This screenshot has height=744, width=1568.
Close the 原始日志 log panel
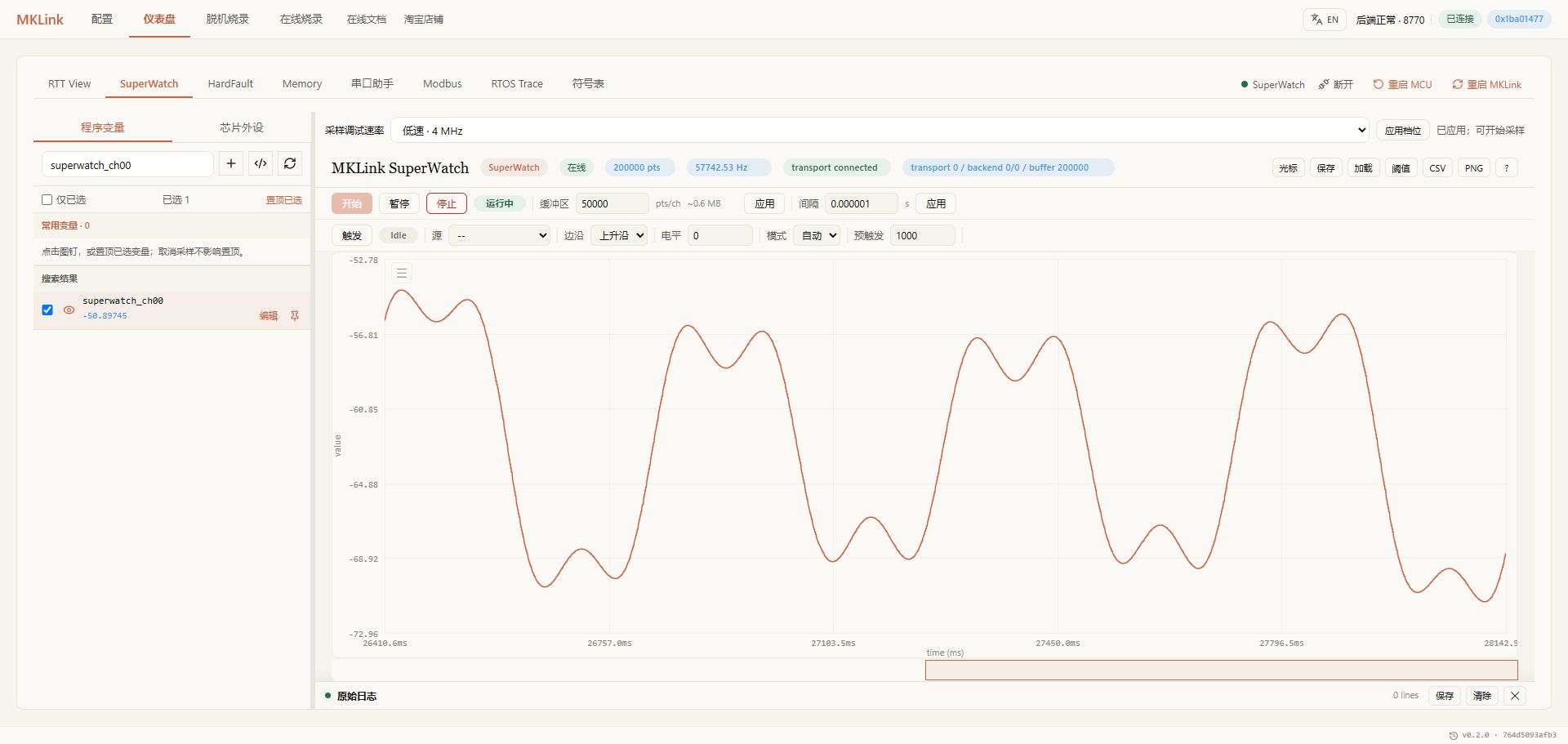tap(1515, 696)
